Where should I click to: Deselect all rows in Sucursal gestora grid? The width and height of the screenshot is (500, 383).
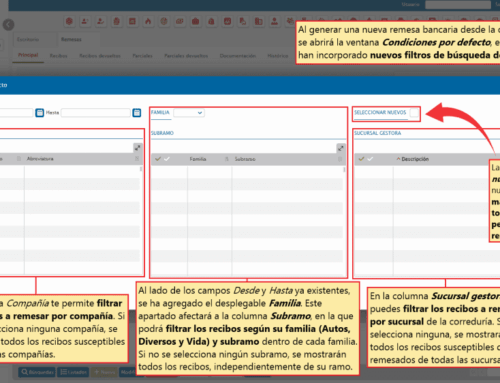coord(370,159)
